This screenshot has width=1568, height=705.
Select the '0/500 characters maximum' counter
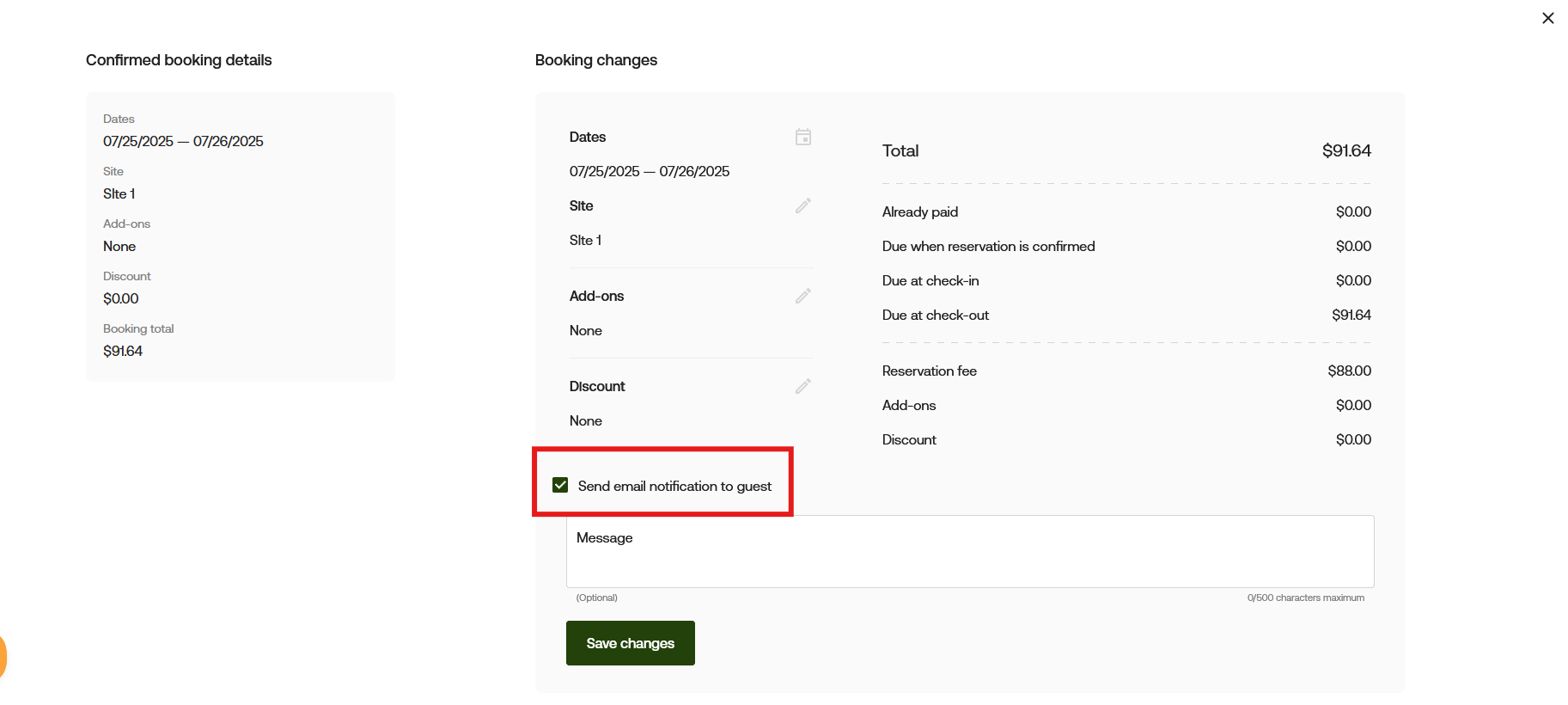click(1306, 598)
